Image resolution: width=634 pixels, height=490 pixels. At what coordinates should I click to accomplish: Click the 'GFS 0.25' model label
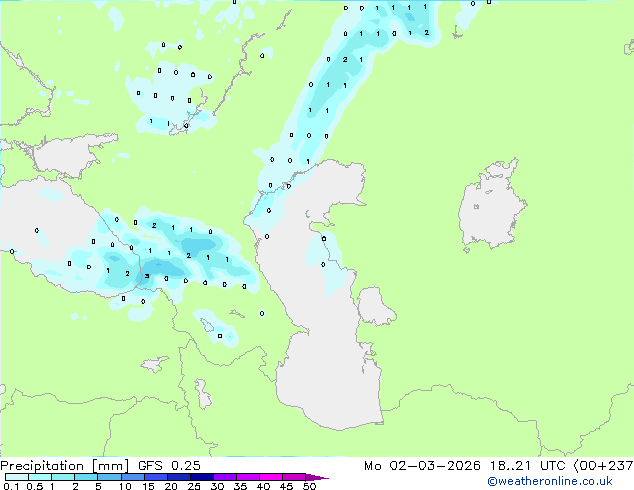169,466
